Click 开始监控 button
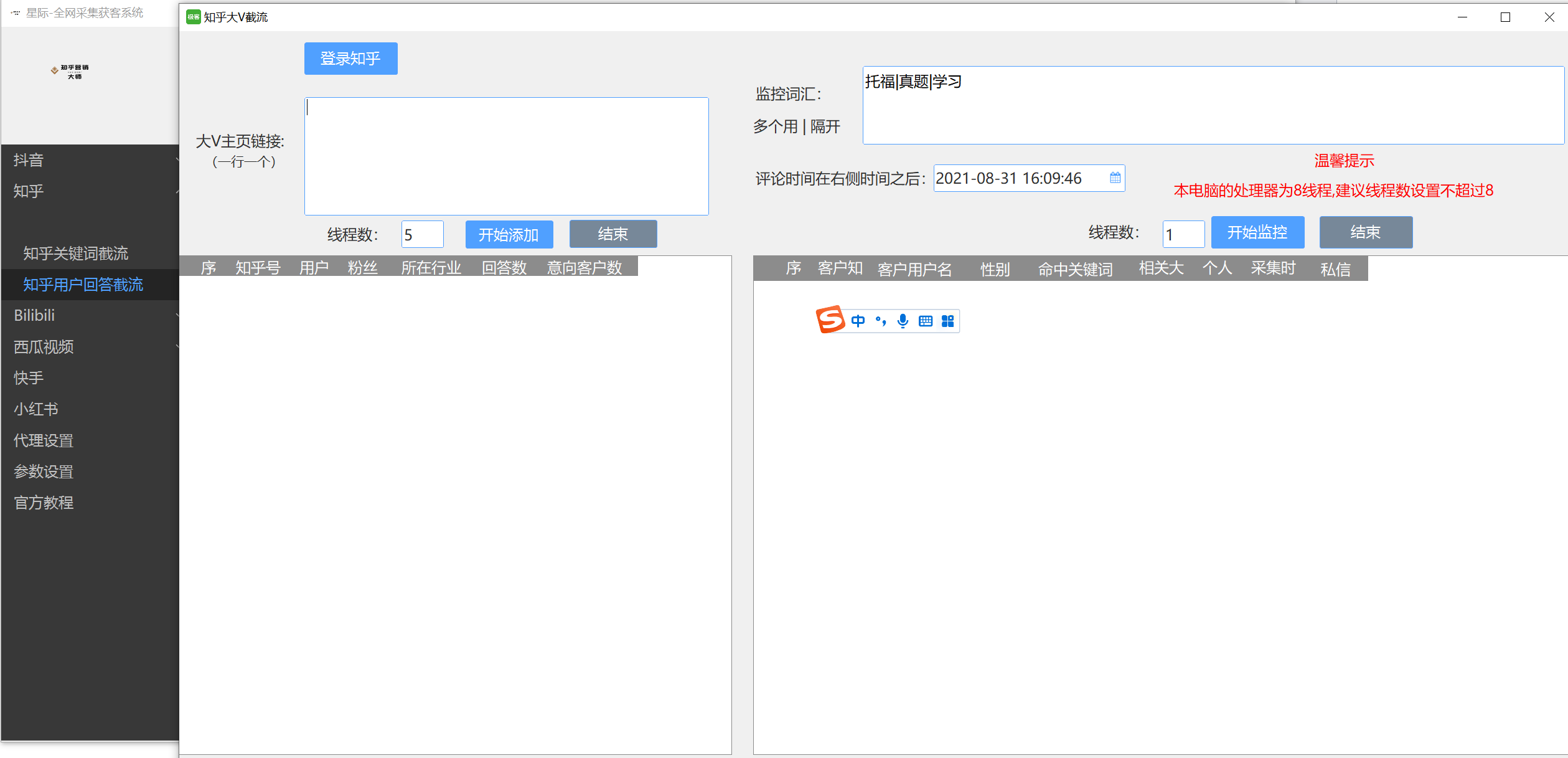The image size is (1568, 758). coord(1257,232)
